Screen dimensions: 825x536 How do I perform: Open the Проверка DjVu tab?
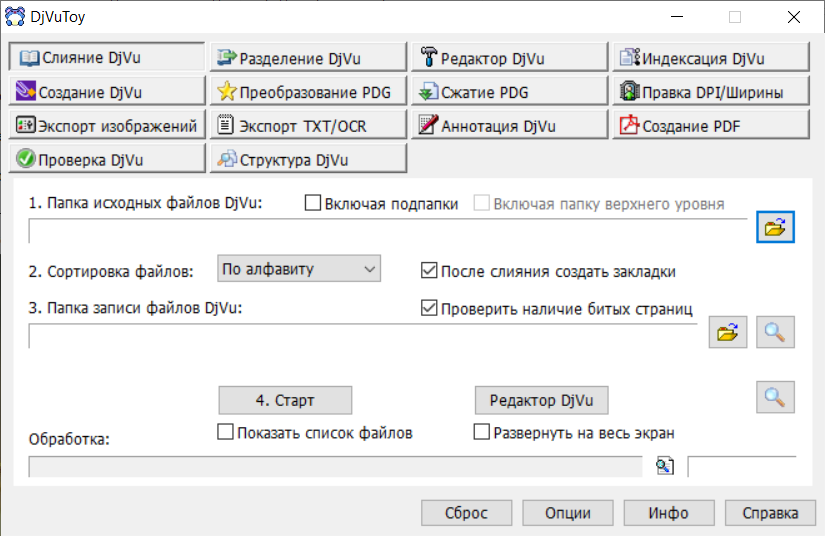click(x=107, y=158)
